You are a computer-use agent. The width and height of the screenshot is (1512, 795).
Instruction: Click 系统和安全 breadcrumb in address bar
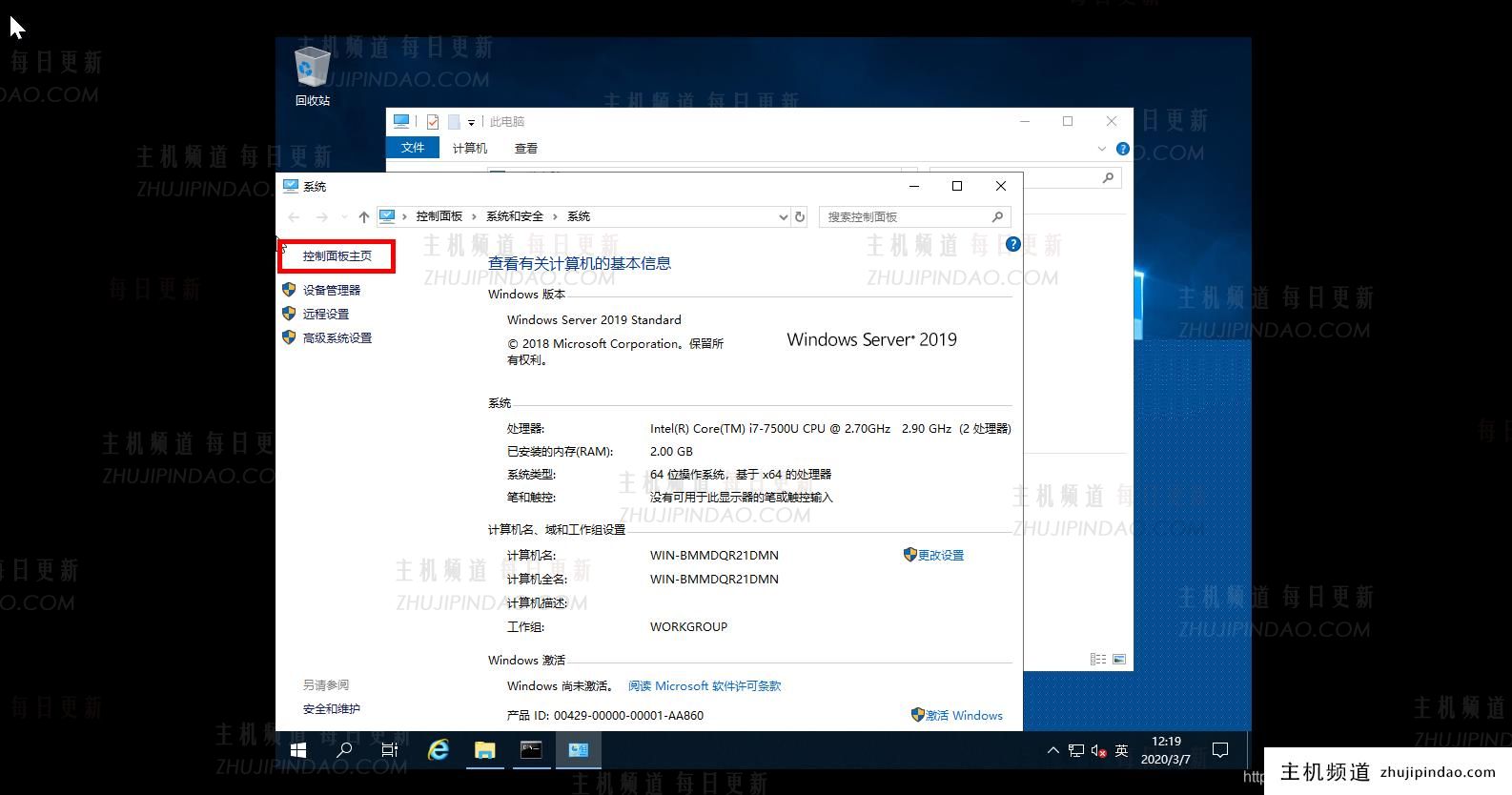[515, 216]
